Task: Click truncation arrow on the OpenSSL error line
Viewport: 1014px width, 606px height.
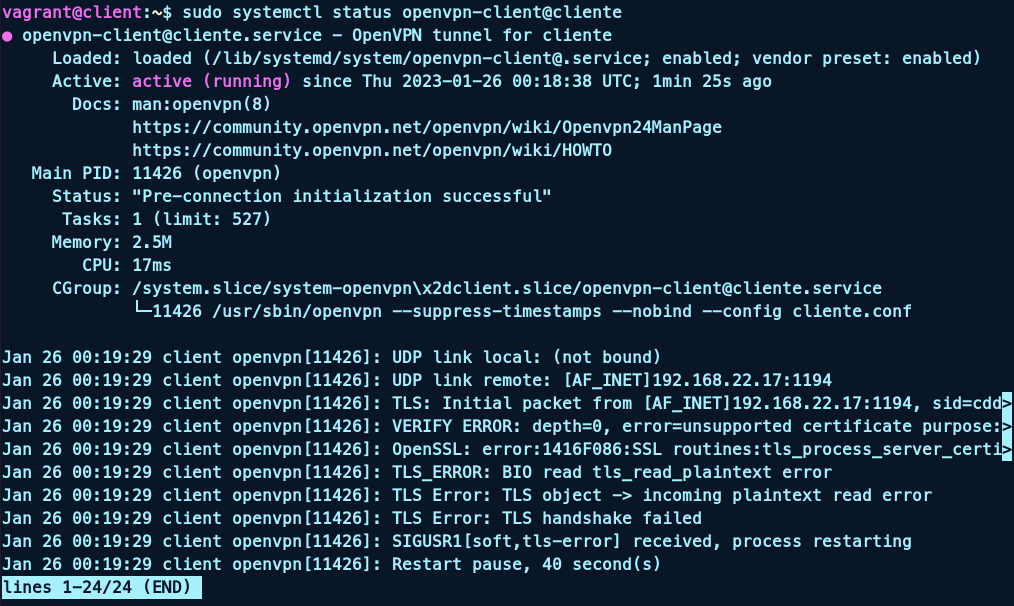Action: tap(1006, 449)
